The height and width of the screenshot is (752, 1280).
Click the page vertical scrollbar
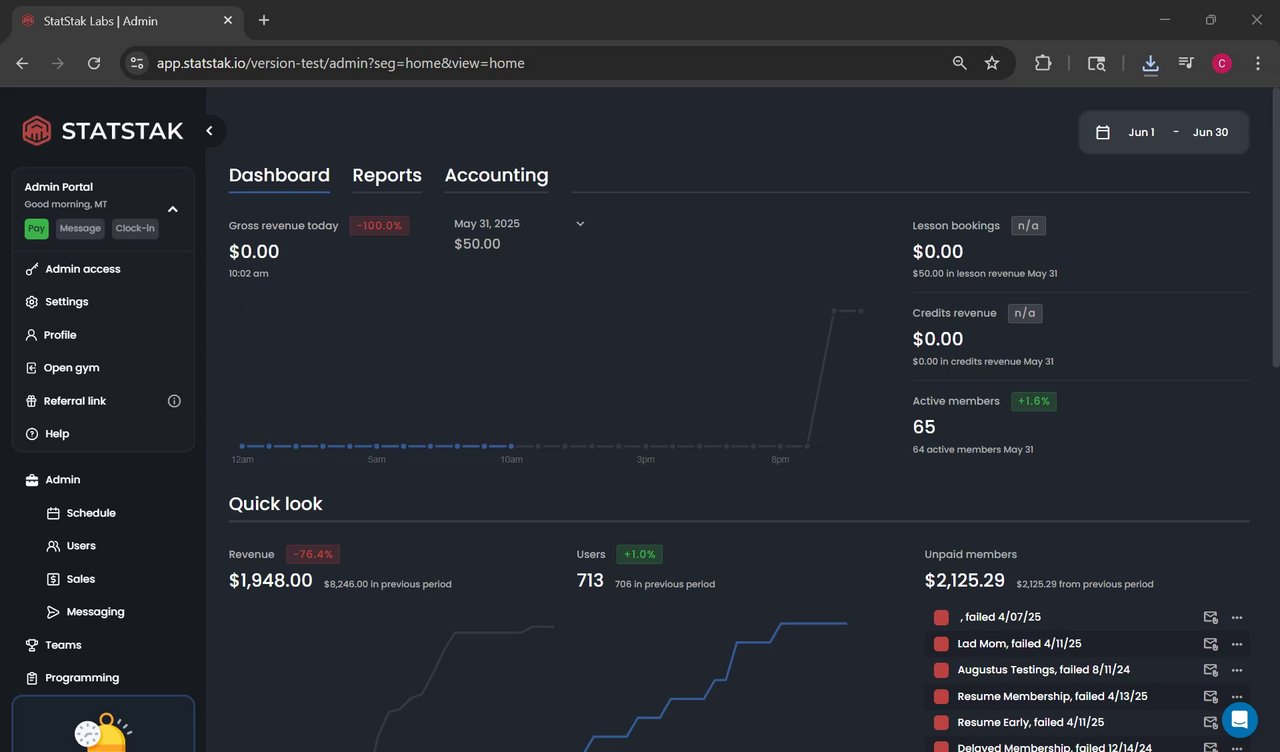point(1274,230)
